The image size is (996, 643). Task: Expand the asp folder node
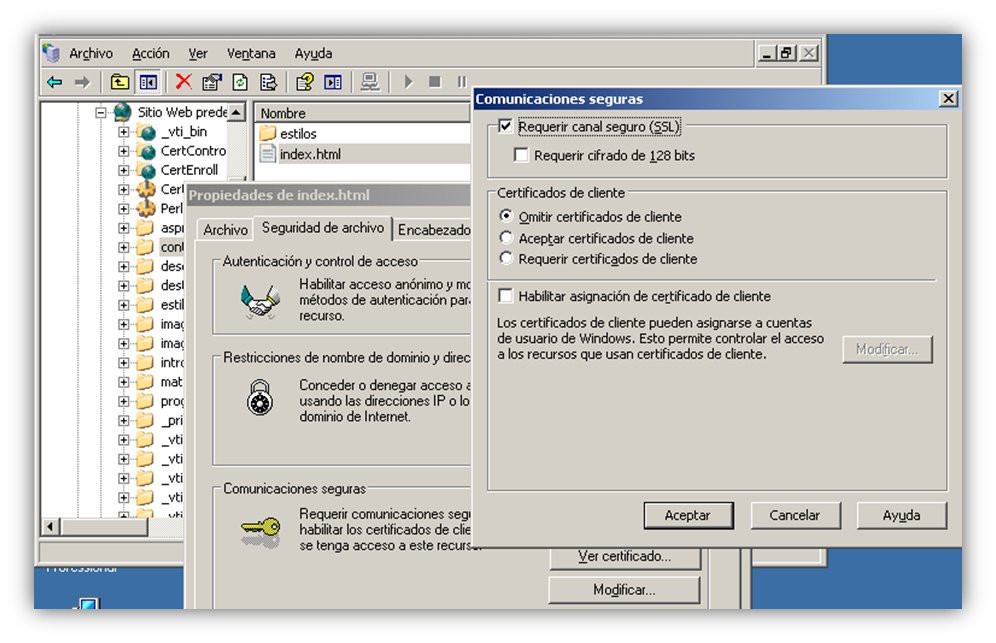tap(124, 228)
